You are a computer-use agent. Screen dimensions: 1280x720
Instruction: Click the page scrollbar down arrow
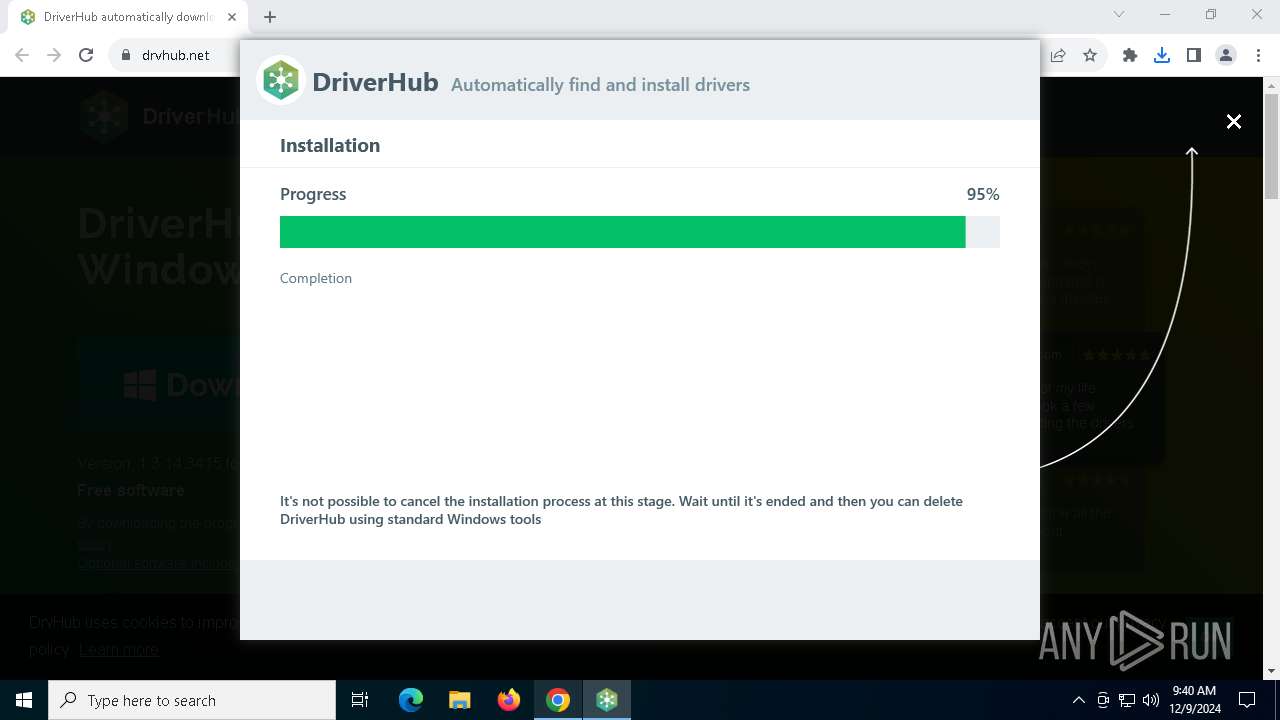[x=1272, y=671]
